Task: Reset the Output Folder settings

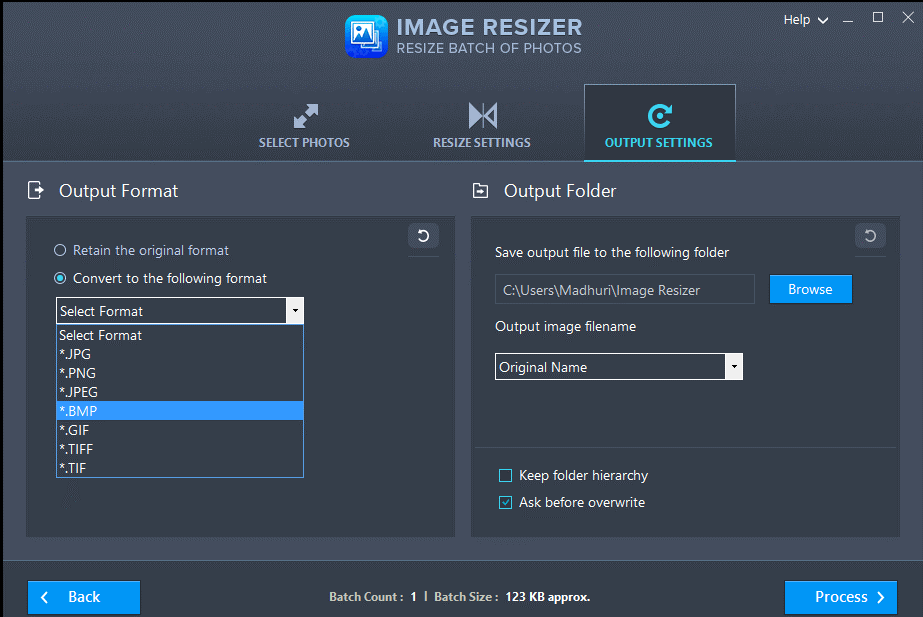Action: (x=869, y=236)
